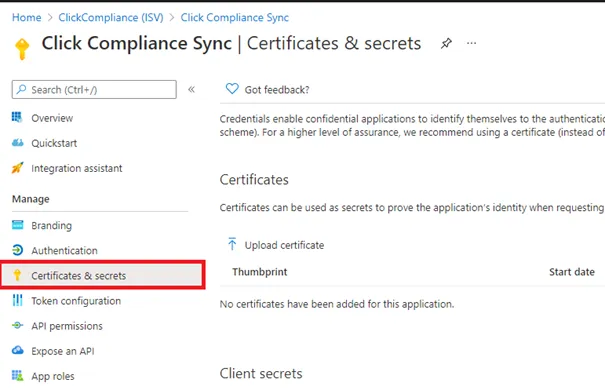Viewport: 605px width, 390px height.
Task: Click the 'No certificates have been added' message
Action: pos(337,304)
